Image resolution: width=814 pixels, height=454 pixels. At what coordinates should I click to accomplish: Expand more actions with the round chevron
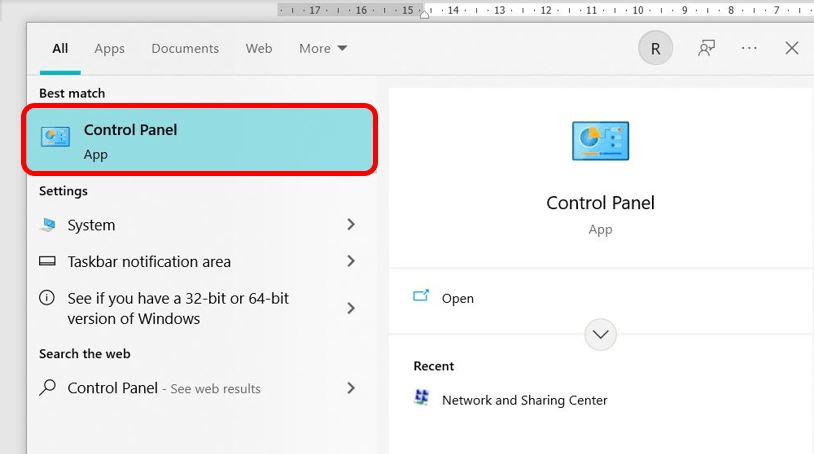click(601, 335)
